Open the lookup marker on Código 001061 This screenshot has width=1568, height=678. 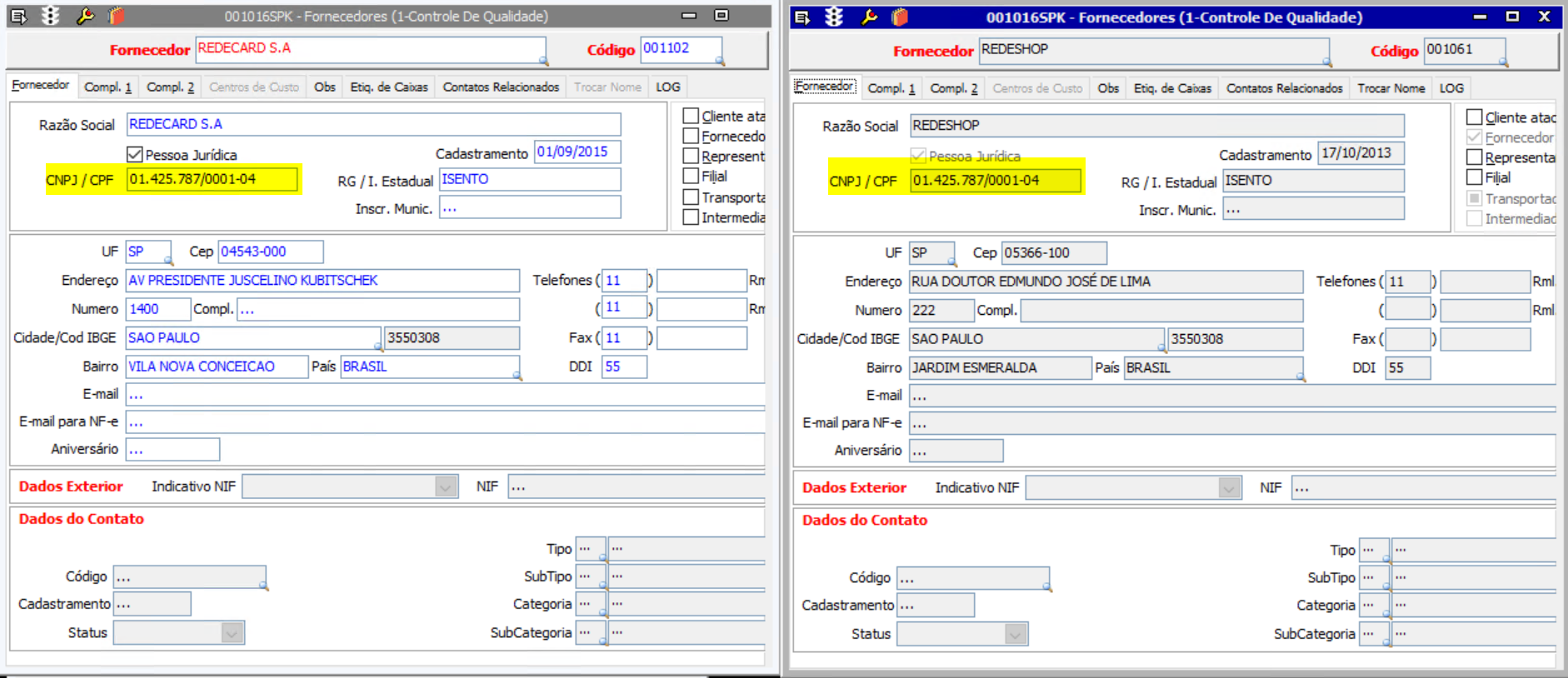(1503, 62)
